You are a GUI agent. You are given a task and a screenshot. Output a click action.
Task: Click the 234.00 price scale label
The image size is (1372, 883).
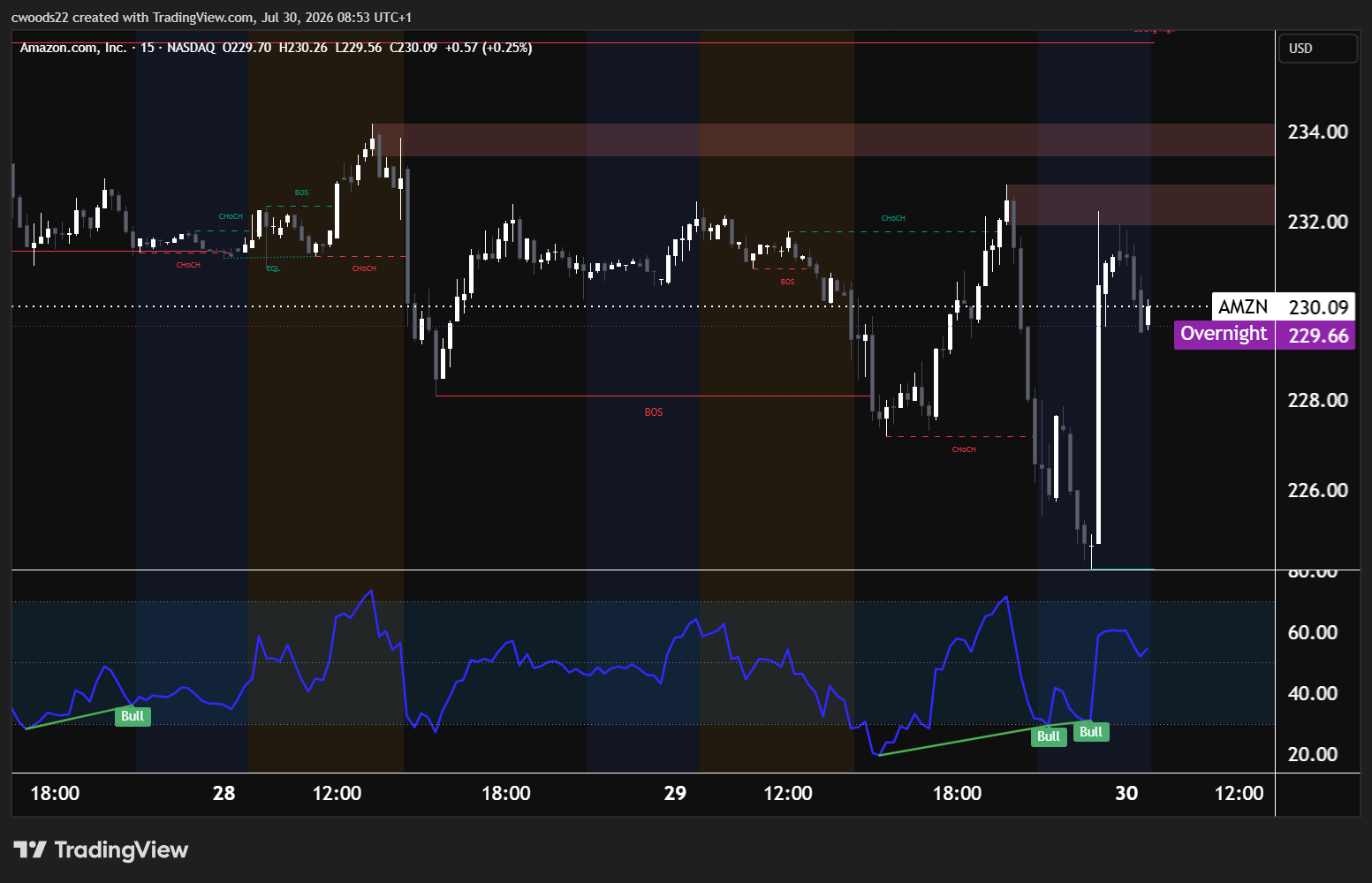coord(1317,132)
